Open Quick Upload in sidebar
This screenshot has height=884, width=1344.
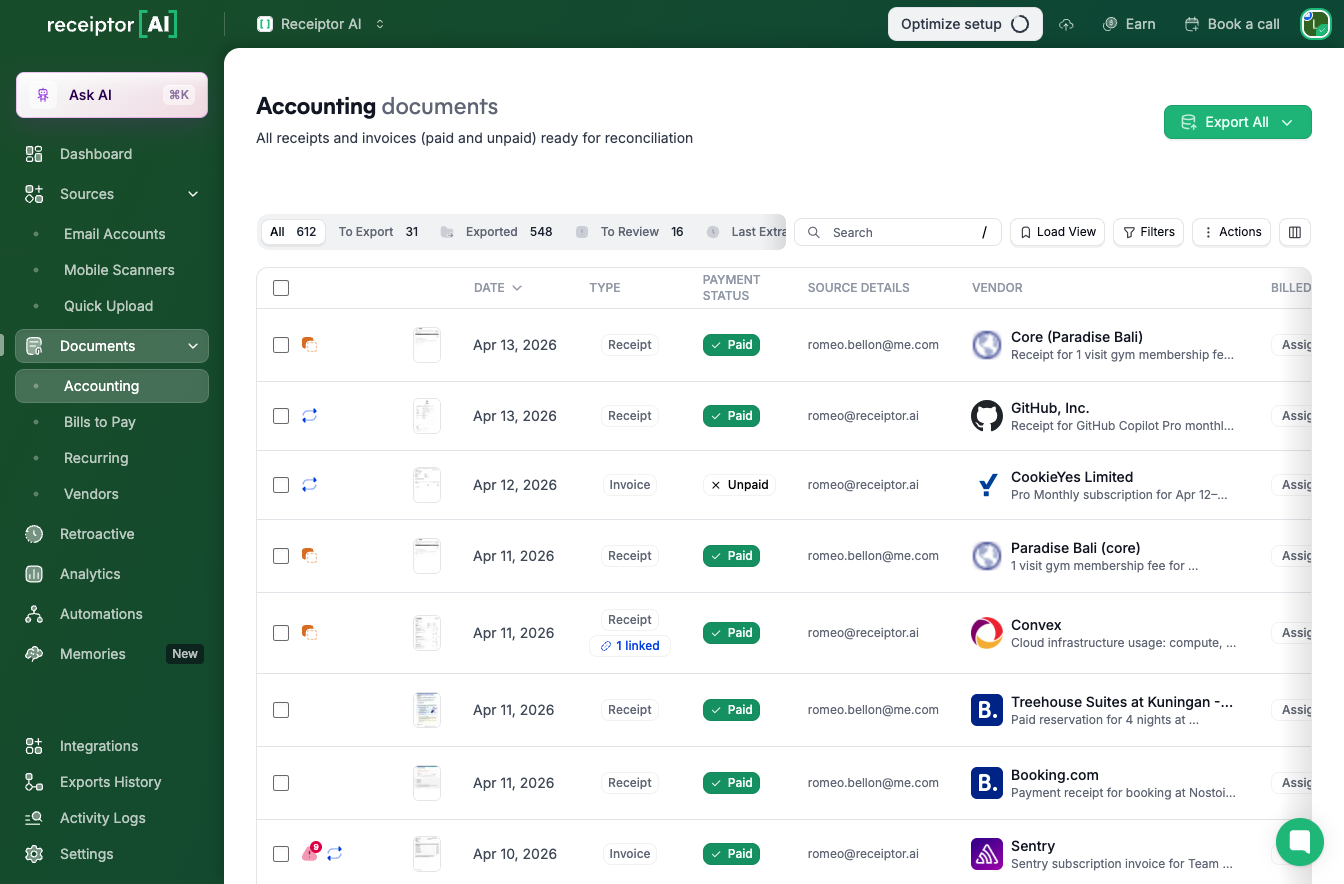(x=109, y=306)
